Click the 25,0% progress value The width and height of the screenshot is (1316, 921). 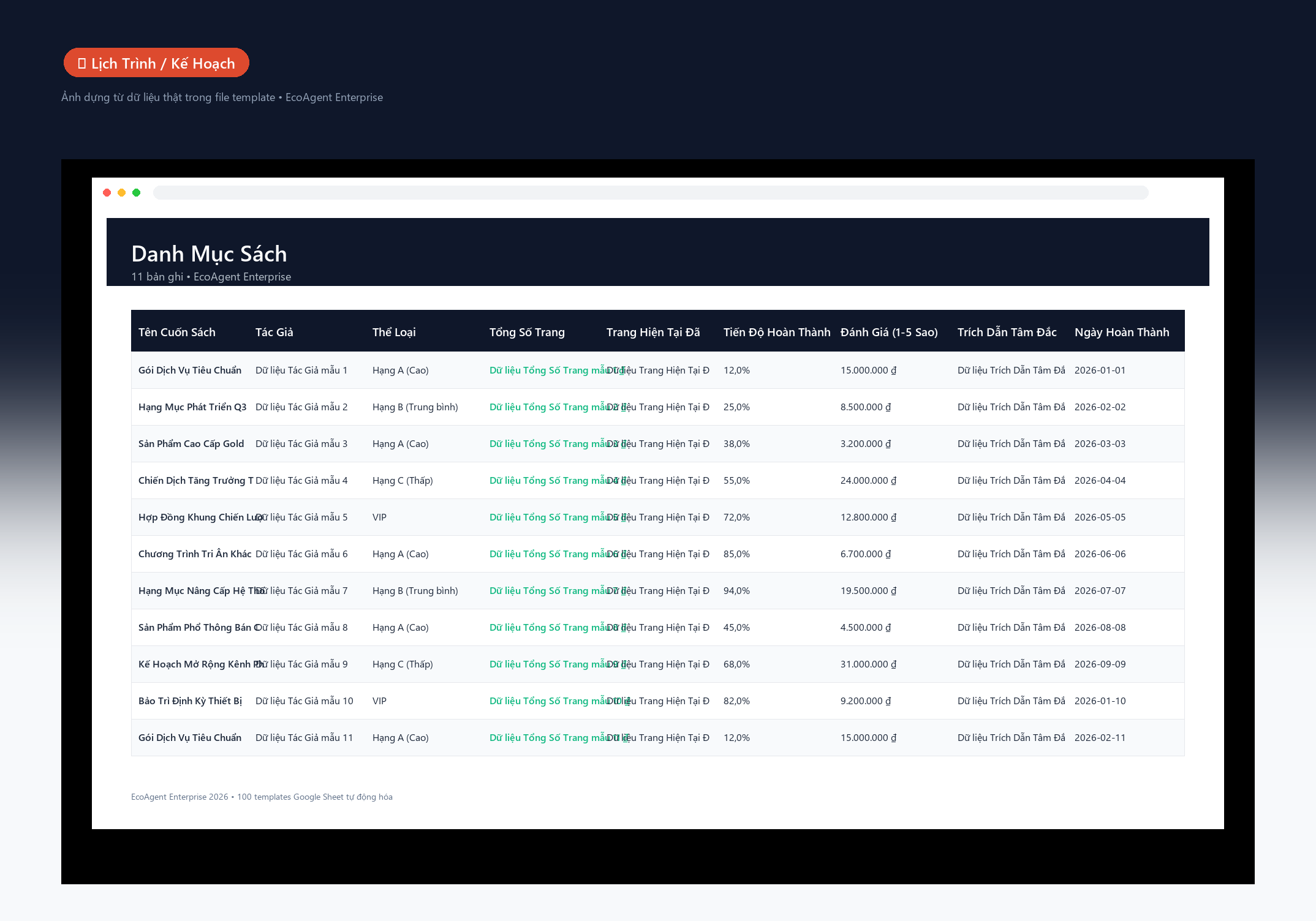click(736, 407)
